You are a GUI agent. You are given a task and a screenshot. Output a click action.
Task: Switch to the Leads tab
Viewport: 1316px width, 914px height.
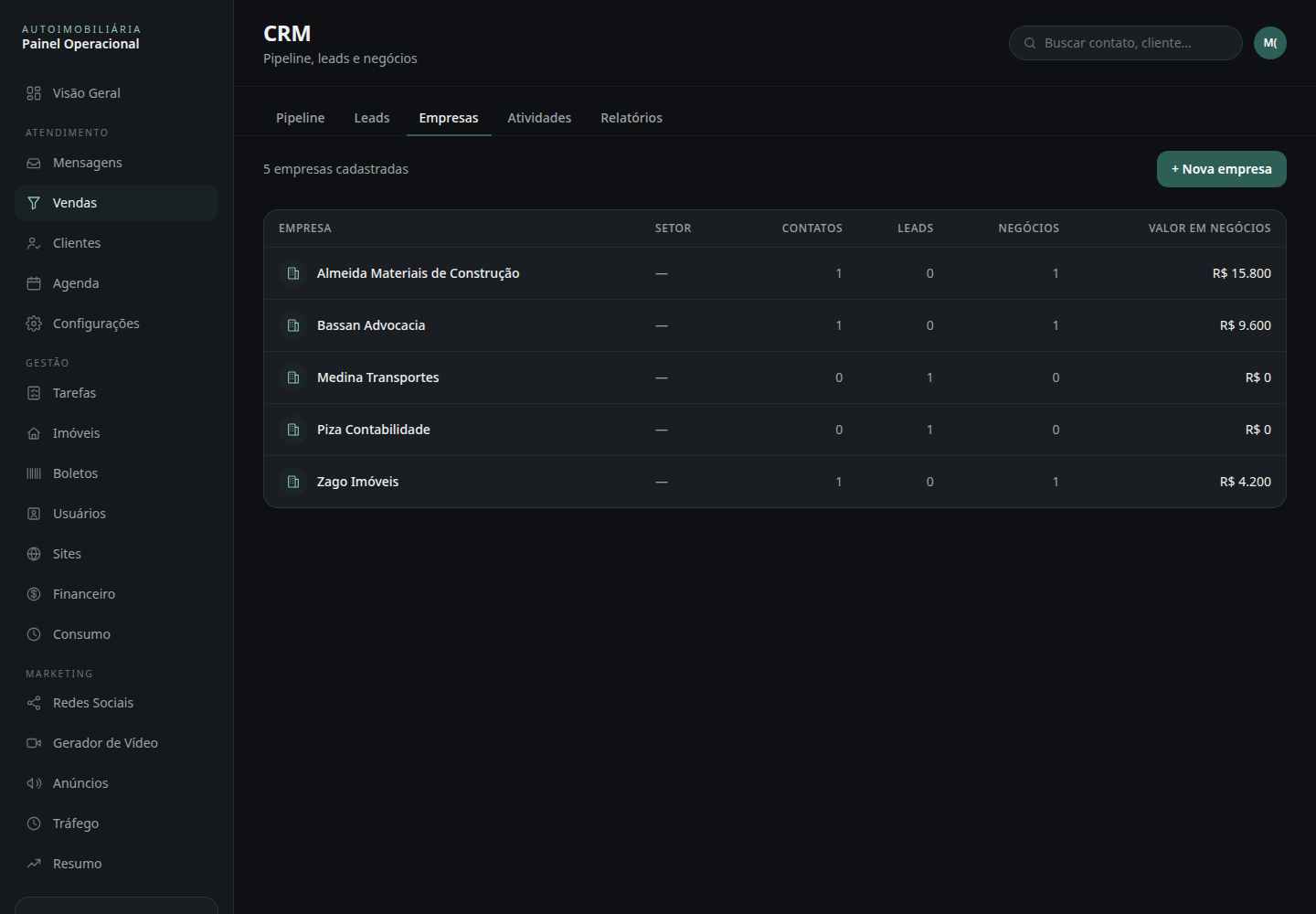click(372, 118)
